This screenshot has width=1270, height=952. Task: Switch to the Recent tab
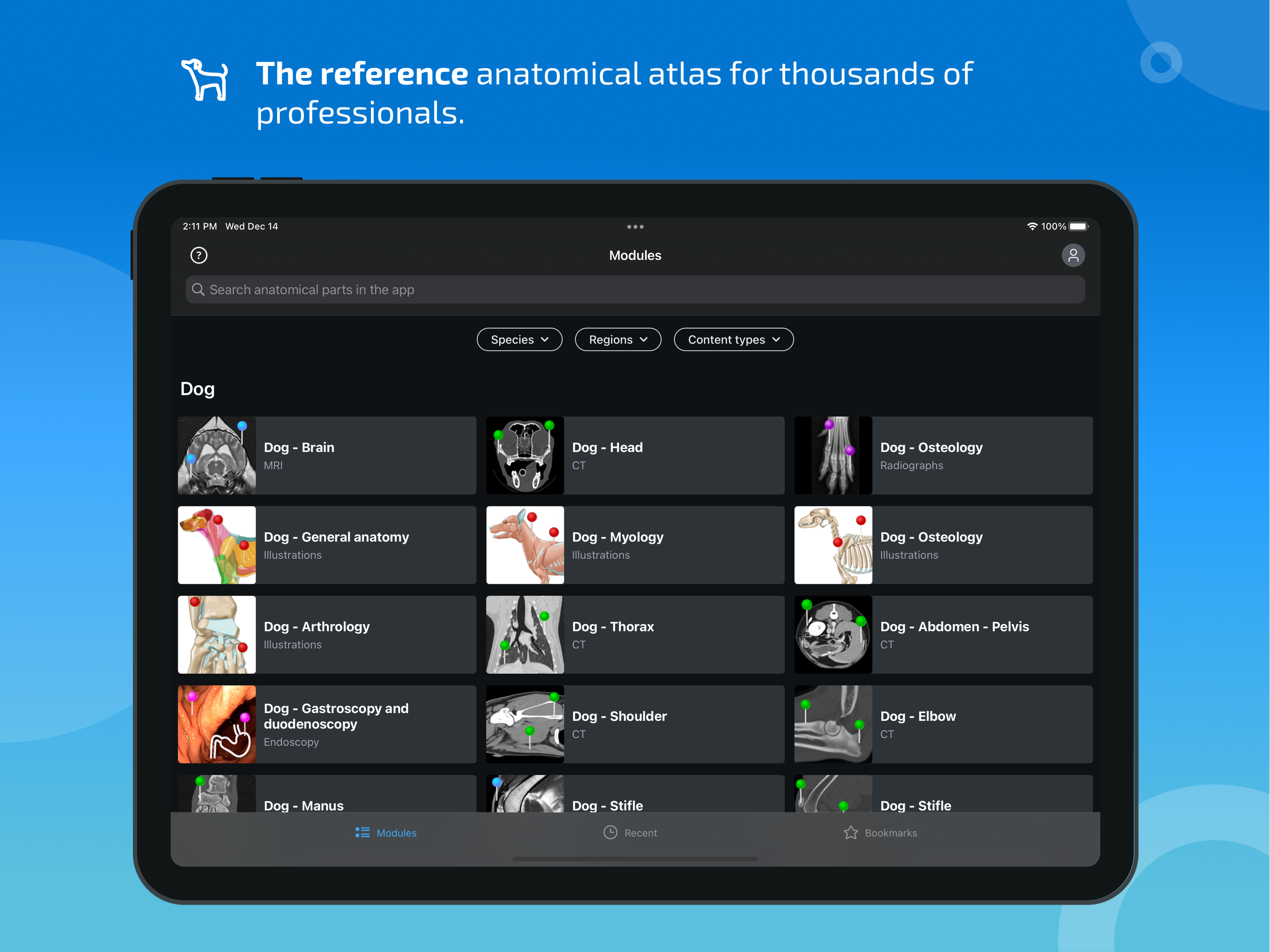pyautogui.click(x=630, y=833)
